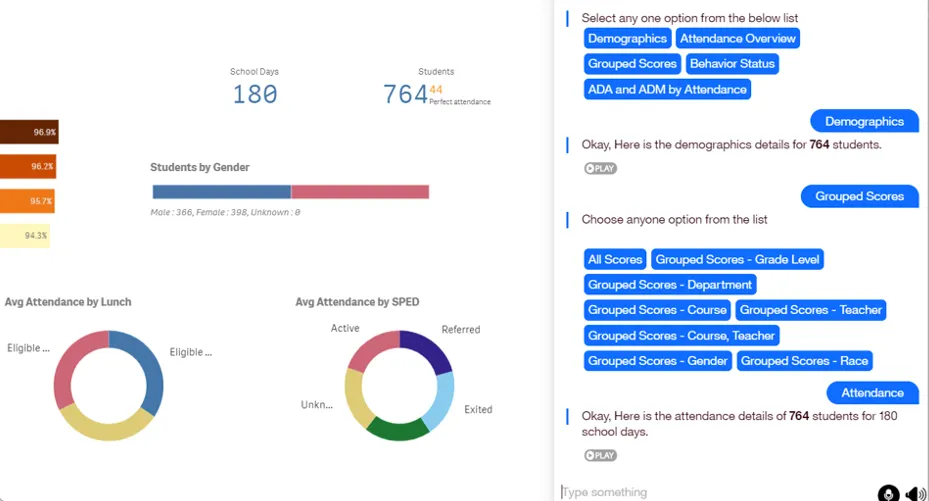Choose the All Scores option
929x501 pixels.
tap(615, 259)
